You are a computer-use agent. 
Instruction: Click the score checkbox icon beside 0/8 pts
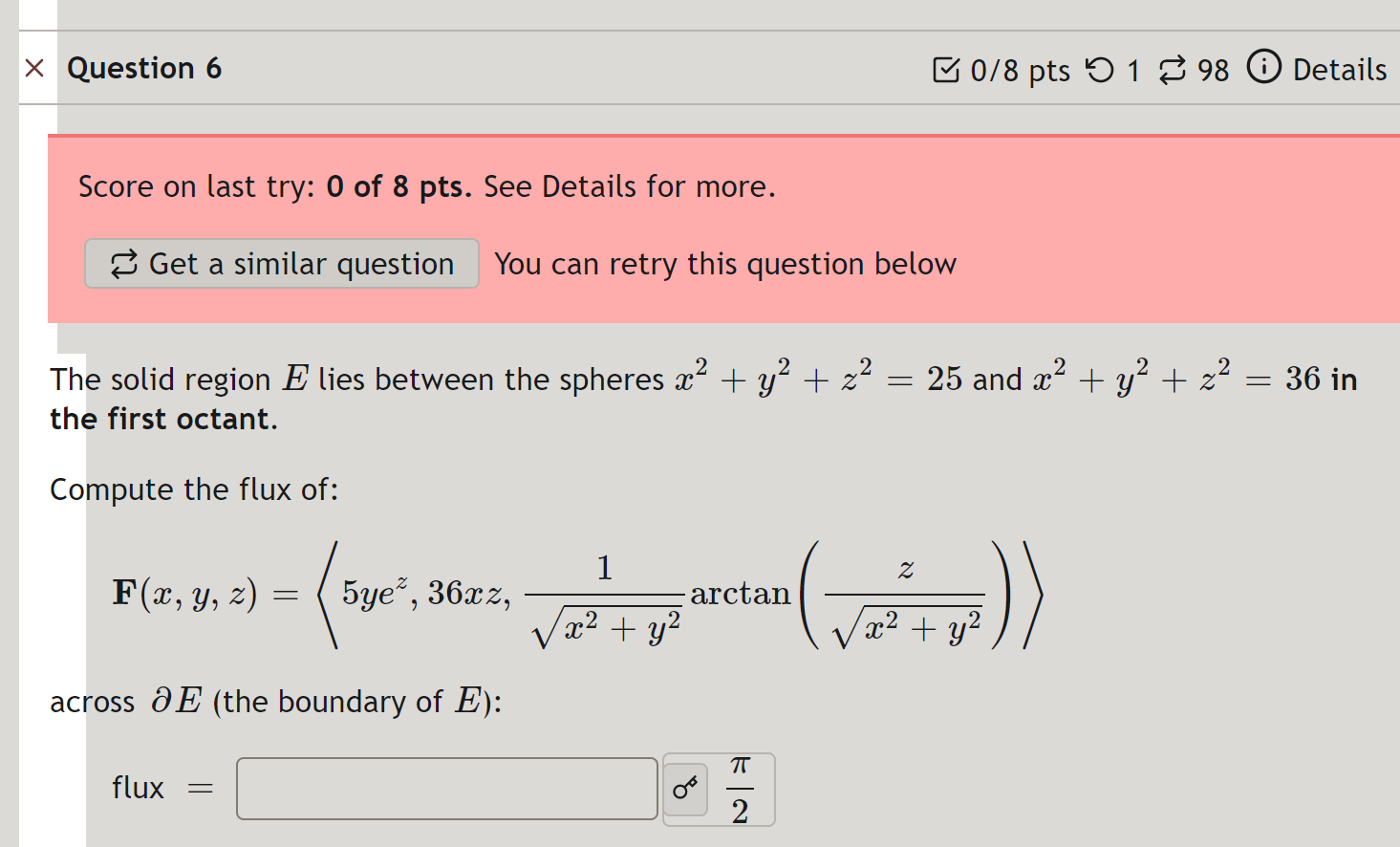[944, 69]
